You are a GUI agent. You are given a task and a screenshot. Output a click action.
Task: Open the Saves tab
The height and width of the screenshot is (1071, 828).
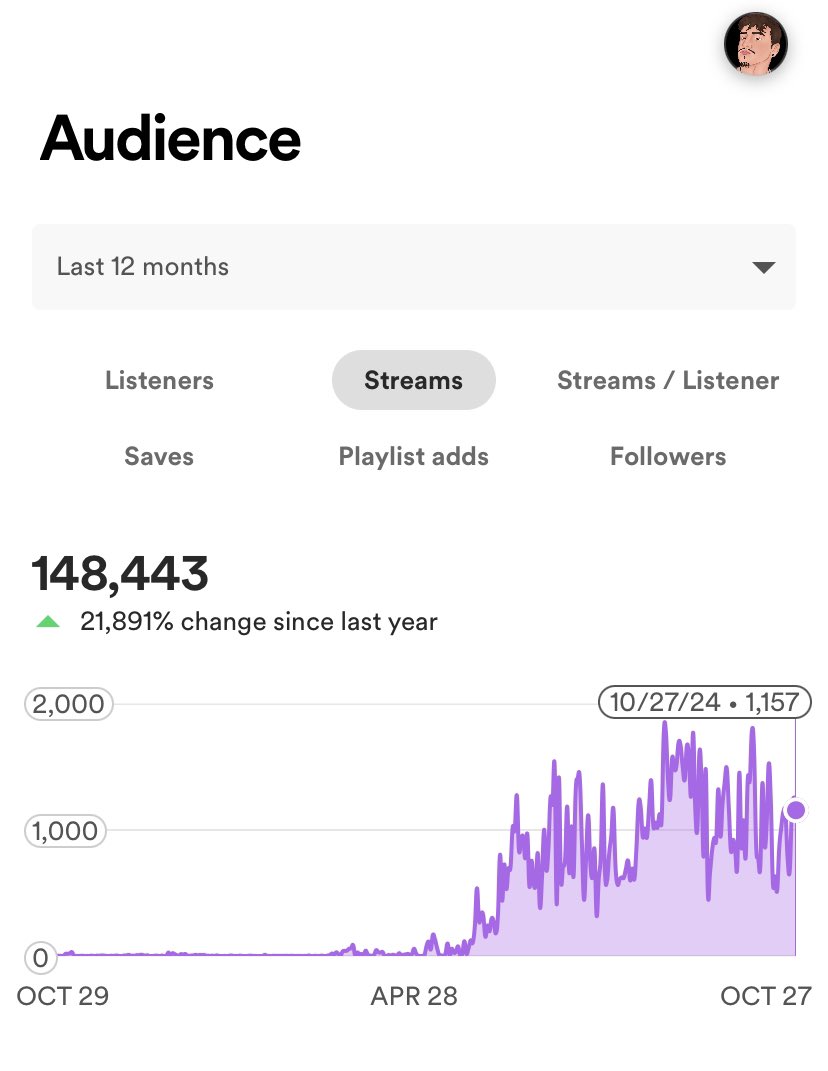[x=159, y=456]
